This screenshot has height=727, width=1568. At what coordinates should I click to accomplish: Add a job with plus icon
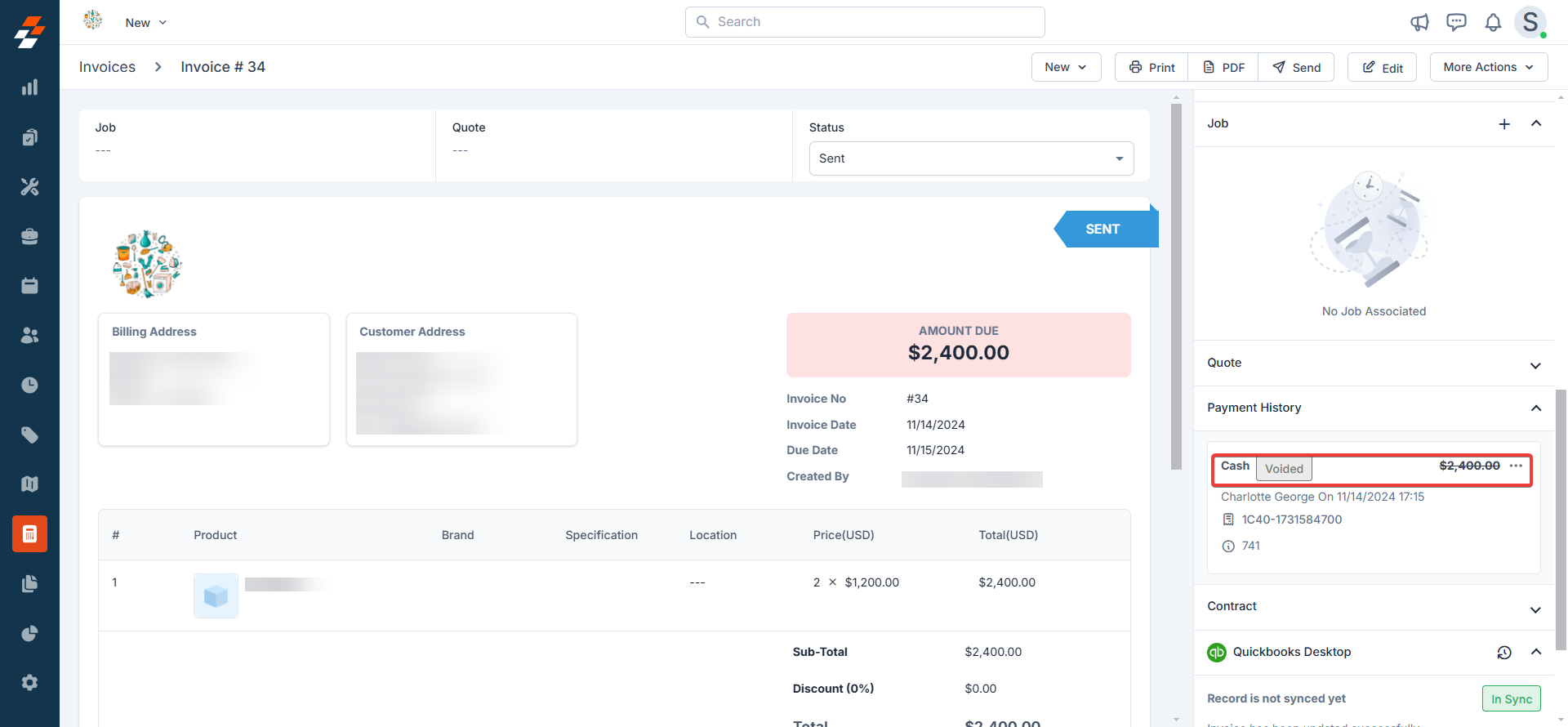pyautogui.click(x=1504, y=124)
